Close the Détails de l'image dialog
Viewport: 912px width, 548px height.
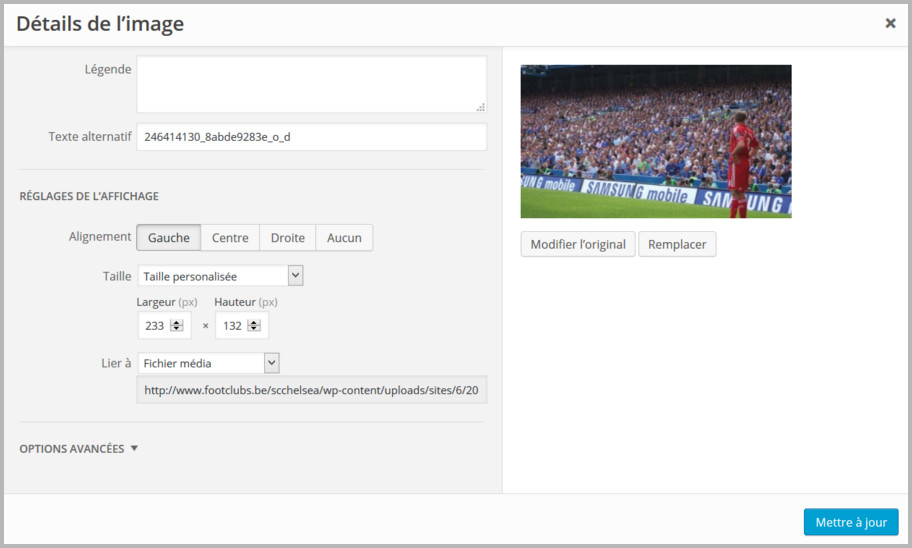tap(890, 23)
